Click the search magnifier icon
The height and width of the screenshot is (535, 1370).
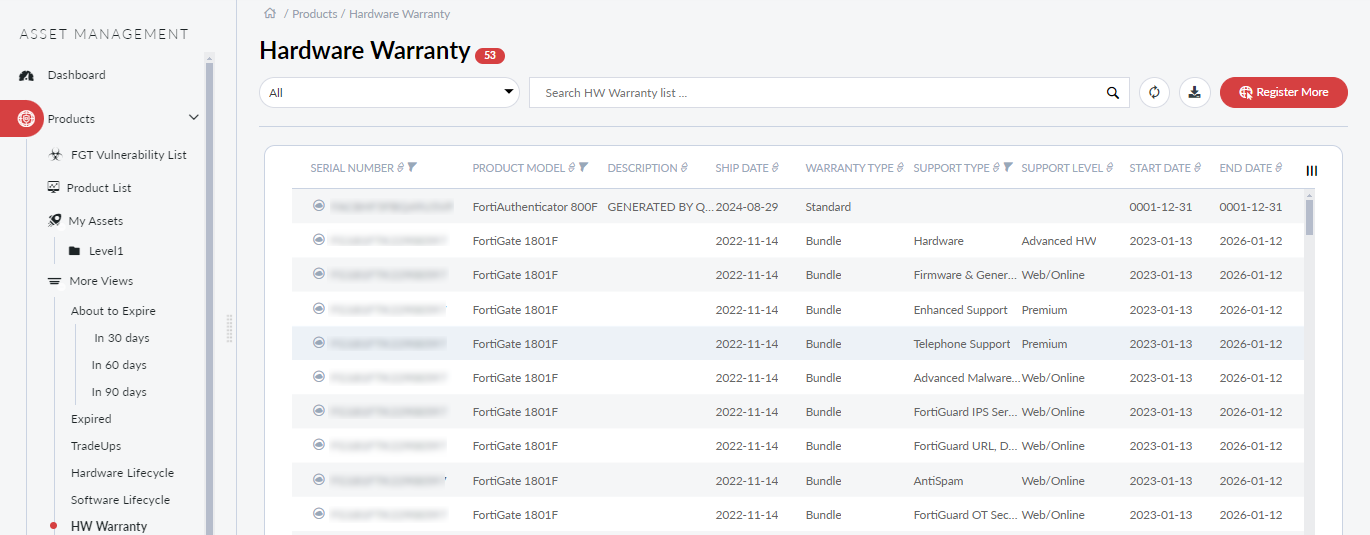(x=1113, y=93)
